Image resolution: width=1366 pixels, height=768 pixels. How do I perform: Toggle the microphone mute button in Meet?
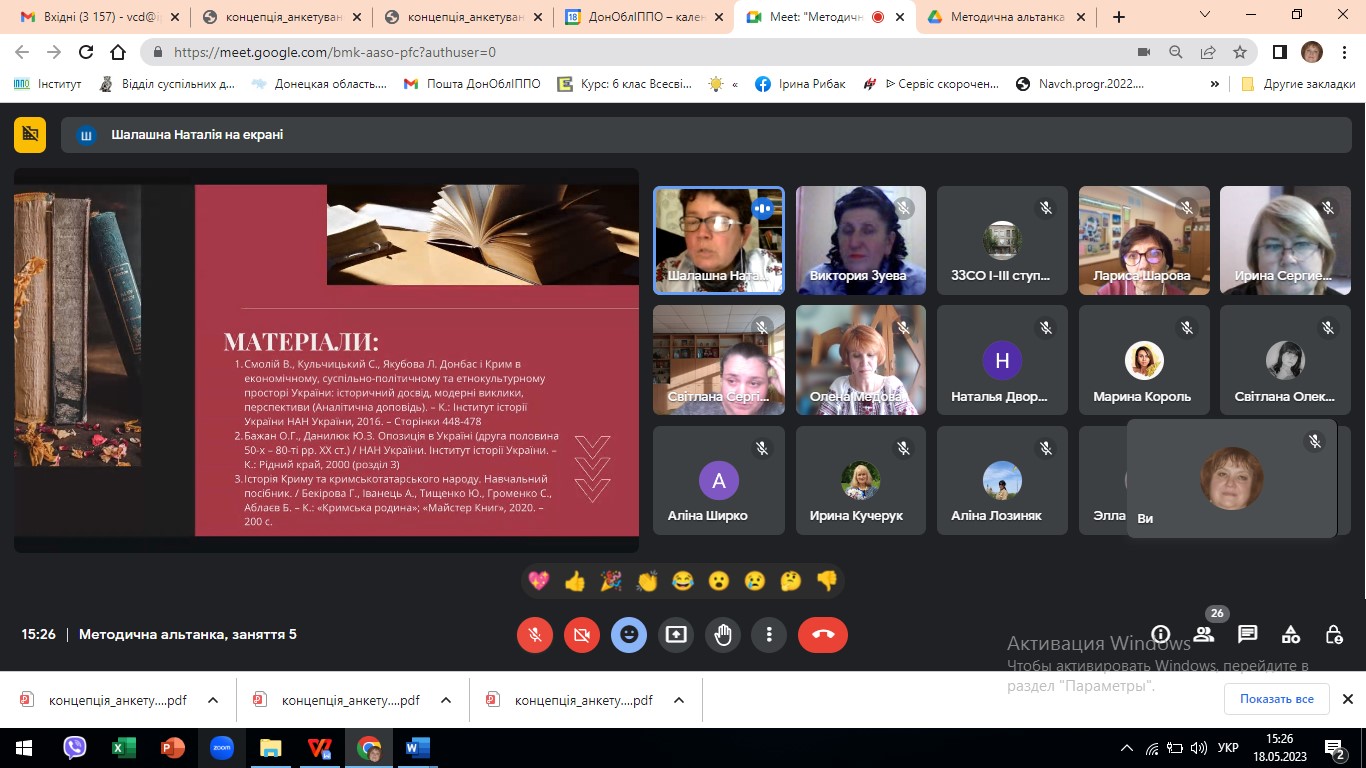[535, 634]
